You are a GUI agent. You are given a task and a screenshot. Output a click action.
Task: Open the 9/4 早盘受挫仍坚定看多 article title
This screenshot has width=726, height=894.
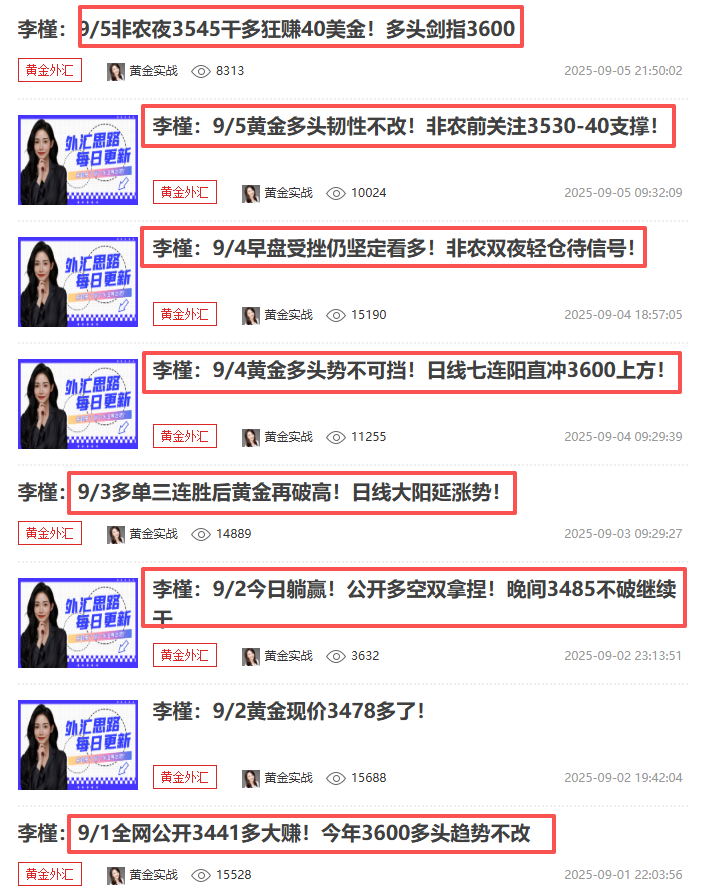[x=394, y=248]
